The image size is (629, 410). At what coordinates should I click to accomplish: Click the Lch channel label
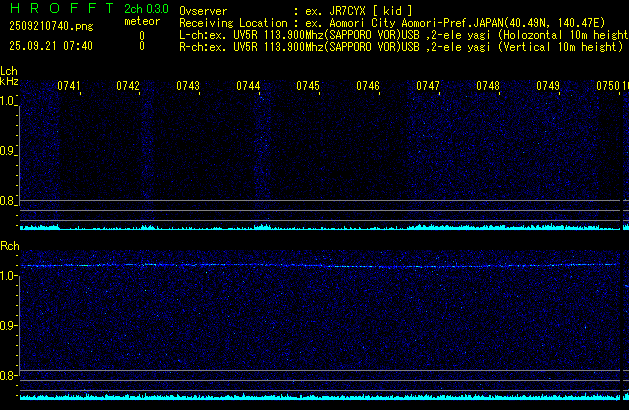coord(9,71)
